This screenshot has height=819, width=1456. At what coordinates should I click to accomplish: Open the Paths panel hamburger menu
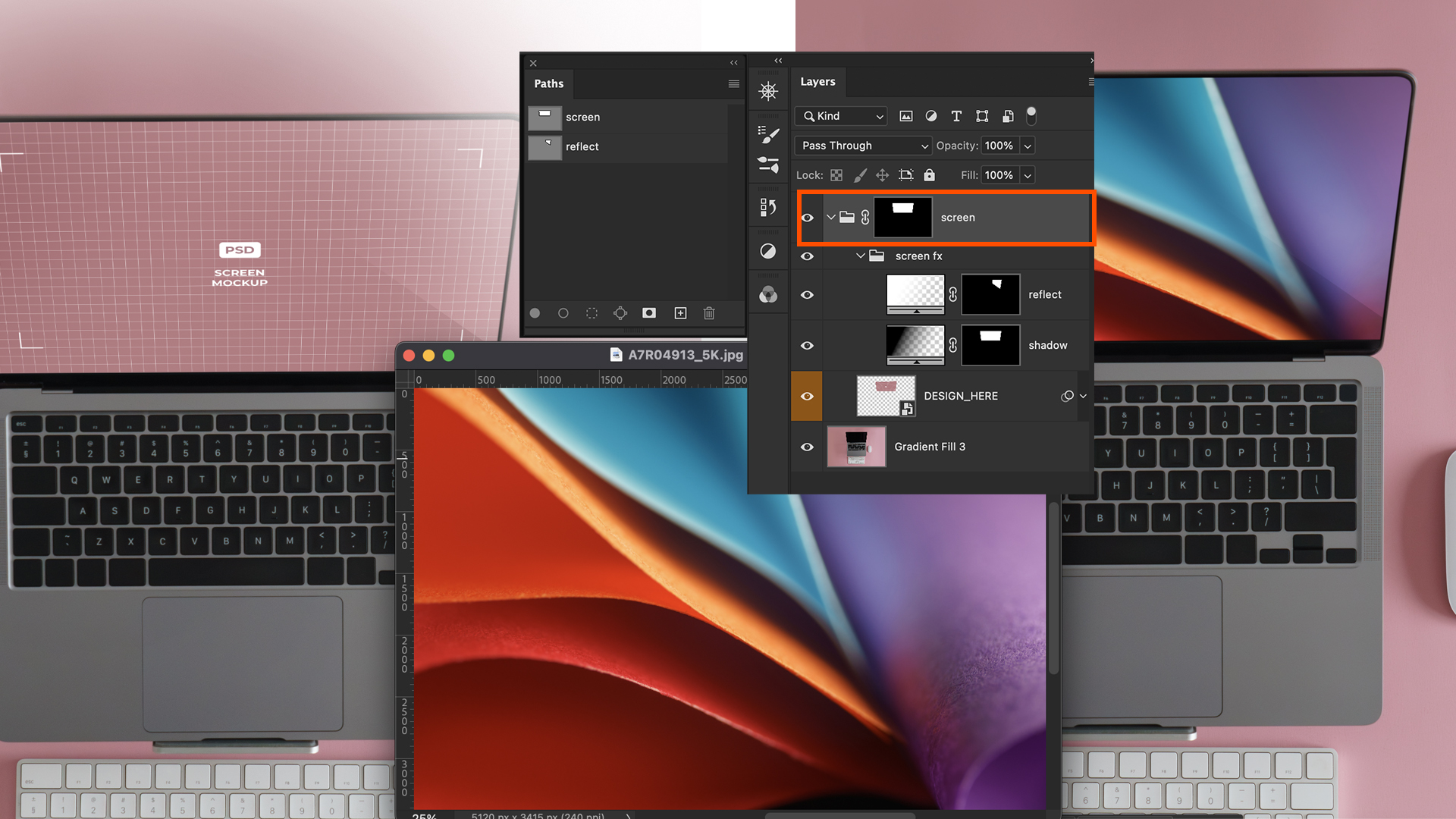pos(733,84)
